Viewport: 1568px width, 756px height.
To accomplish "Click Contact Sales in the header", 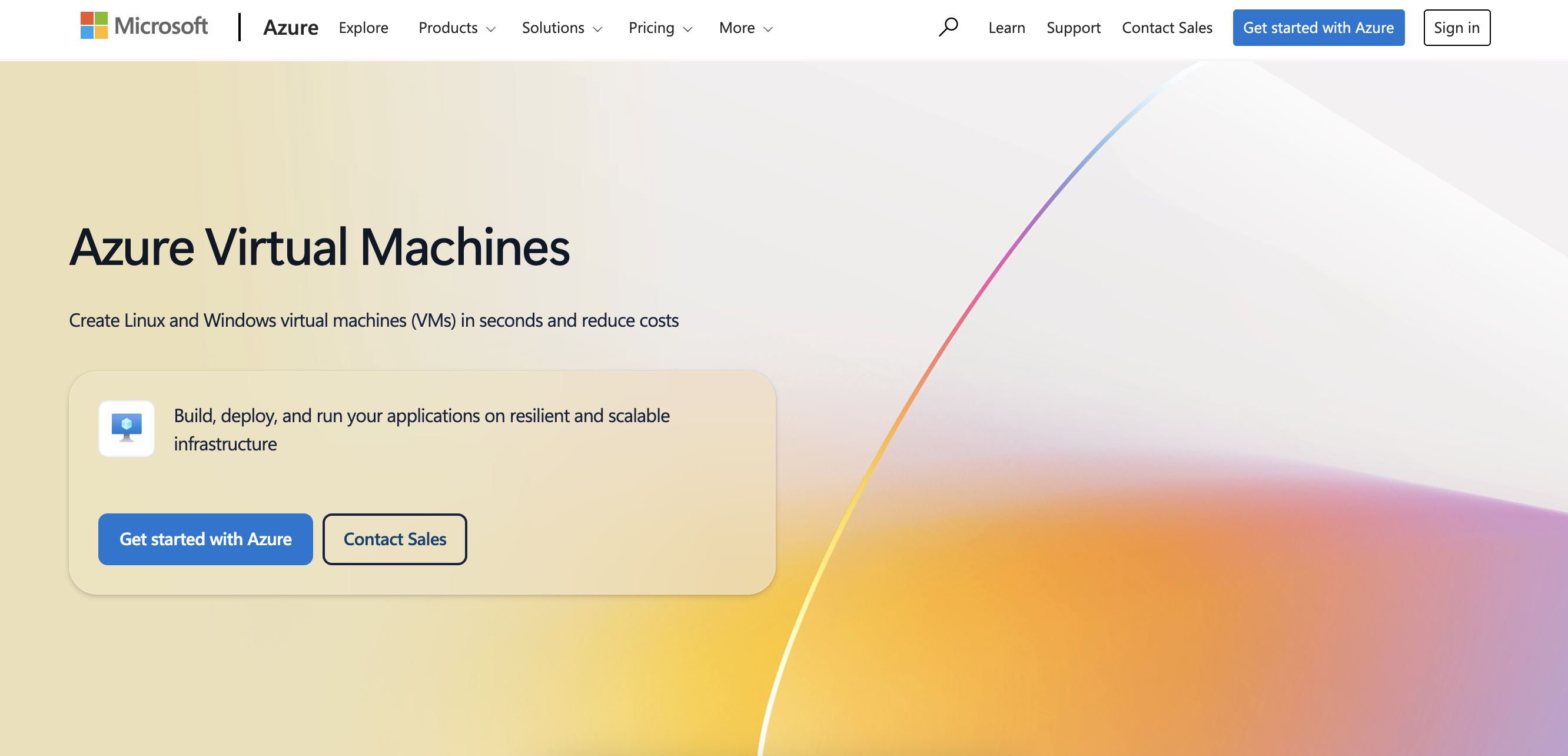I will pyautogui.click(x=1167, y=28).
